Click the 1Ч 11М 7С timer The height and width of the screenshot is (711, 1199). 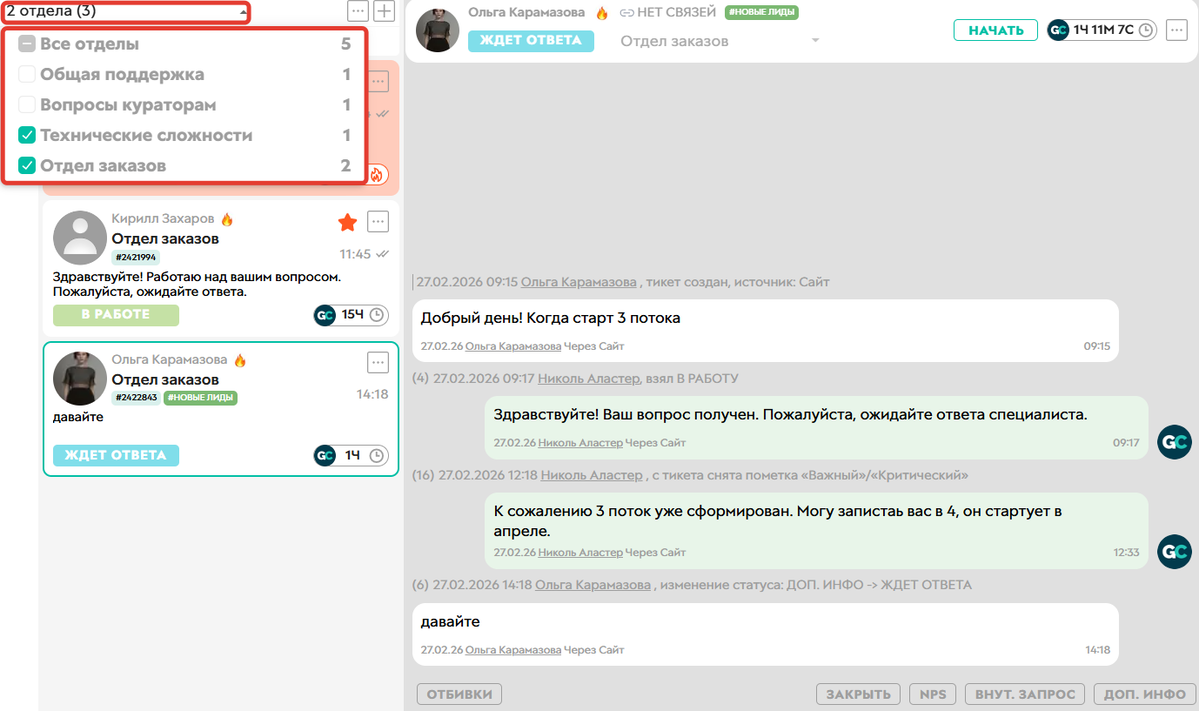pyautogui.click(x=1102, y=30)
